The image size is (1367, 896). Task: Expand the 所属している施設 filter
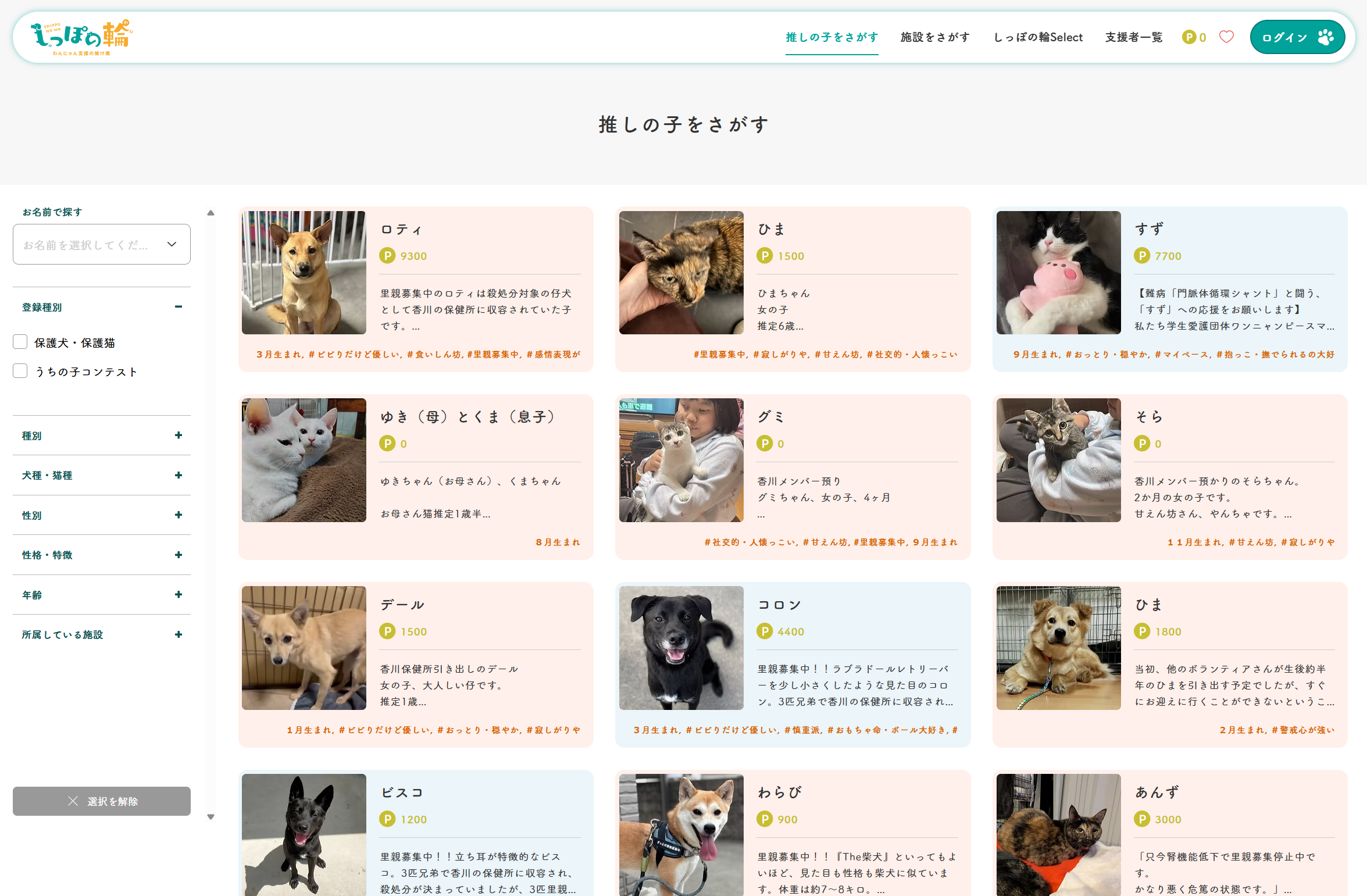coord(179,634)
